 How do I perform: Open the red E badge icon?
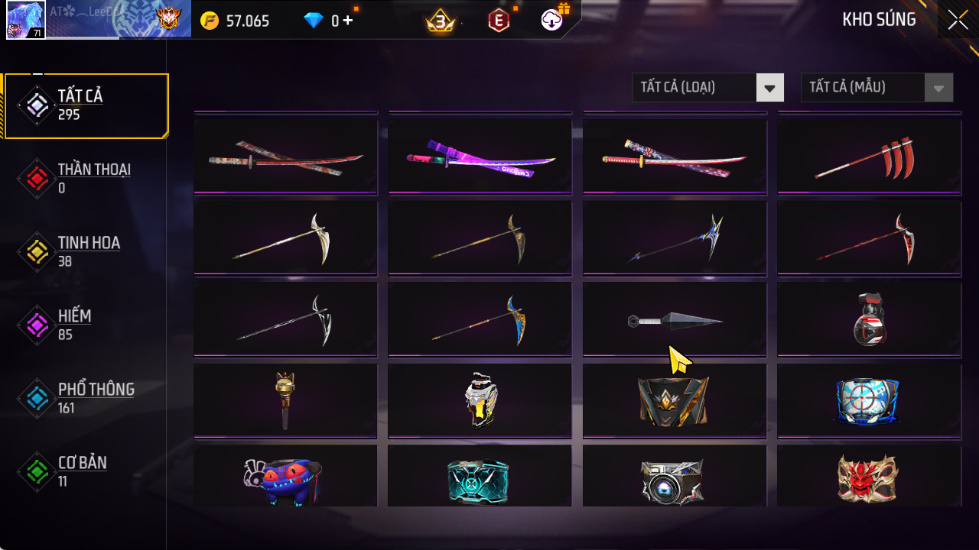498,21
